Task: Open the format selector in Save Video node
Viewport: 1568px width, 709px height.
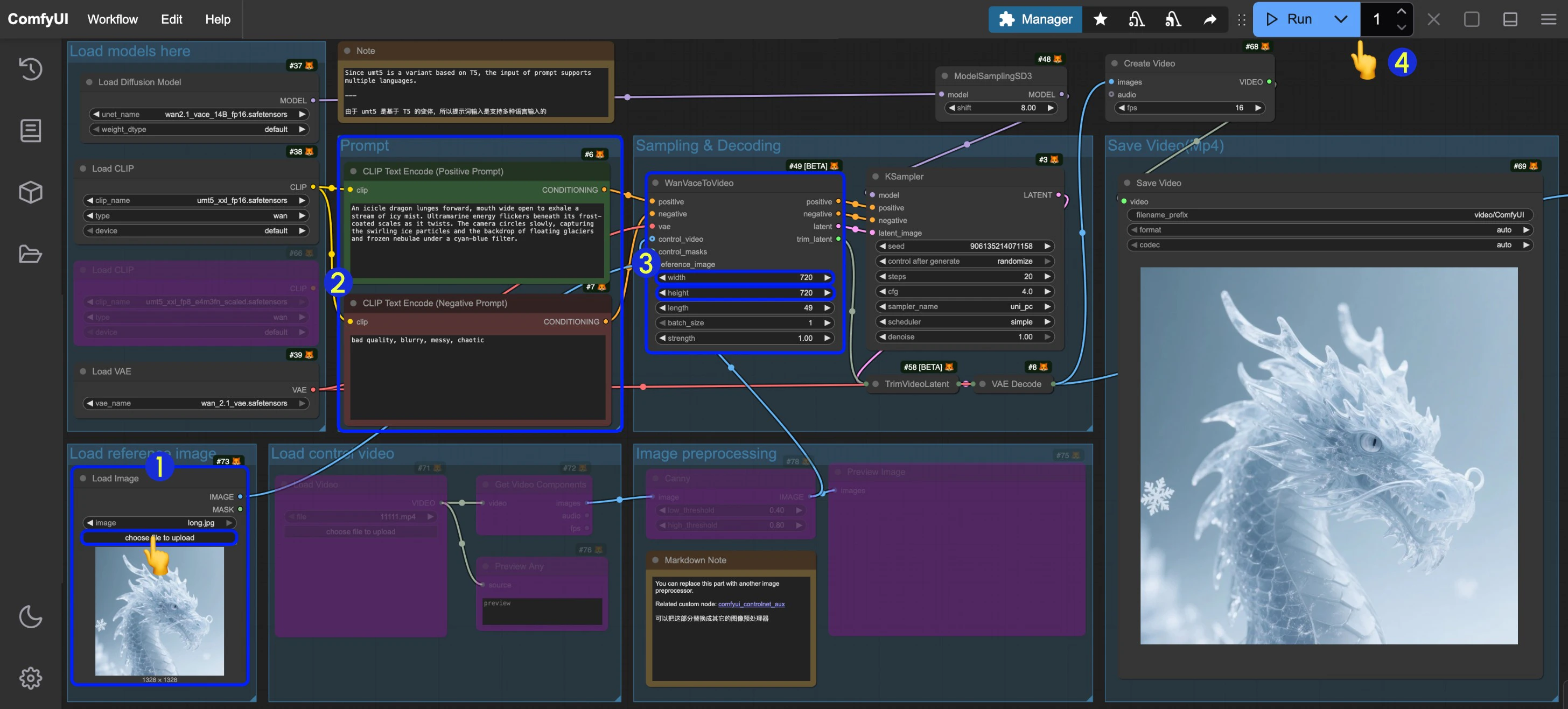Action: click(x=1329, y=229)
